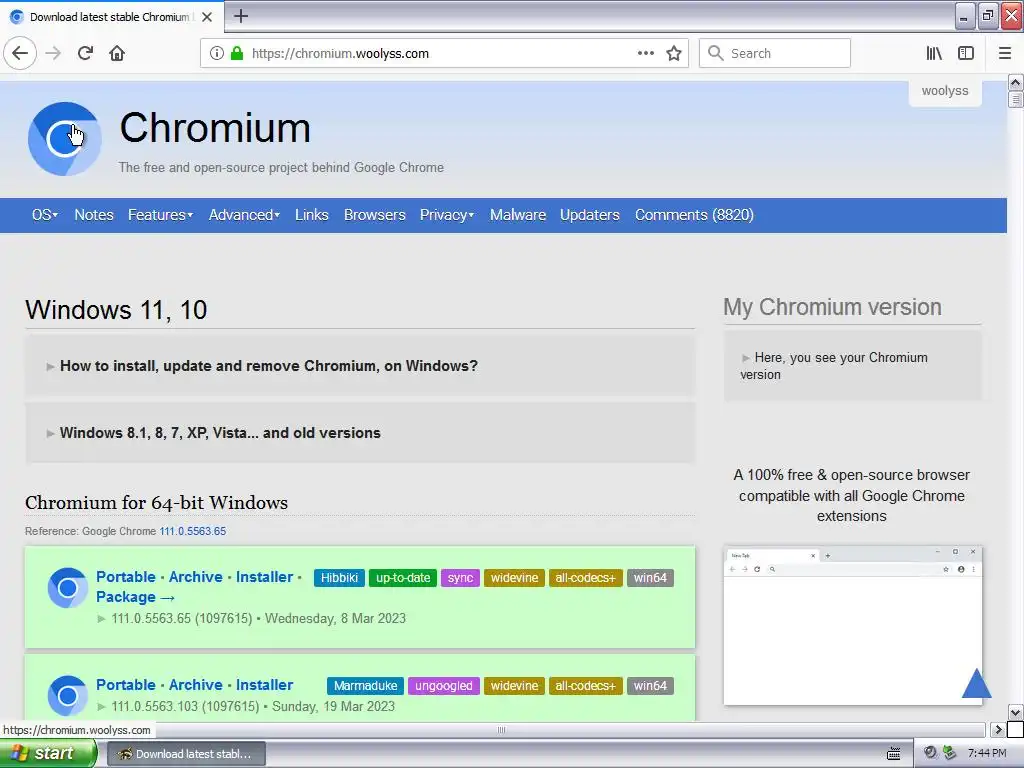Download Installer of the Hibbiki build
This screenshot has width=1024, height=768.
point(264,577)
